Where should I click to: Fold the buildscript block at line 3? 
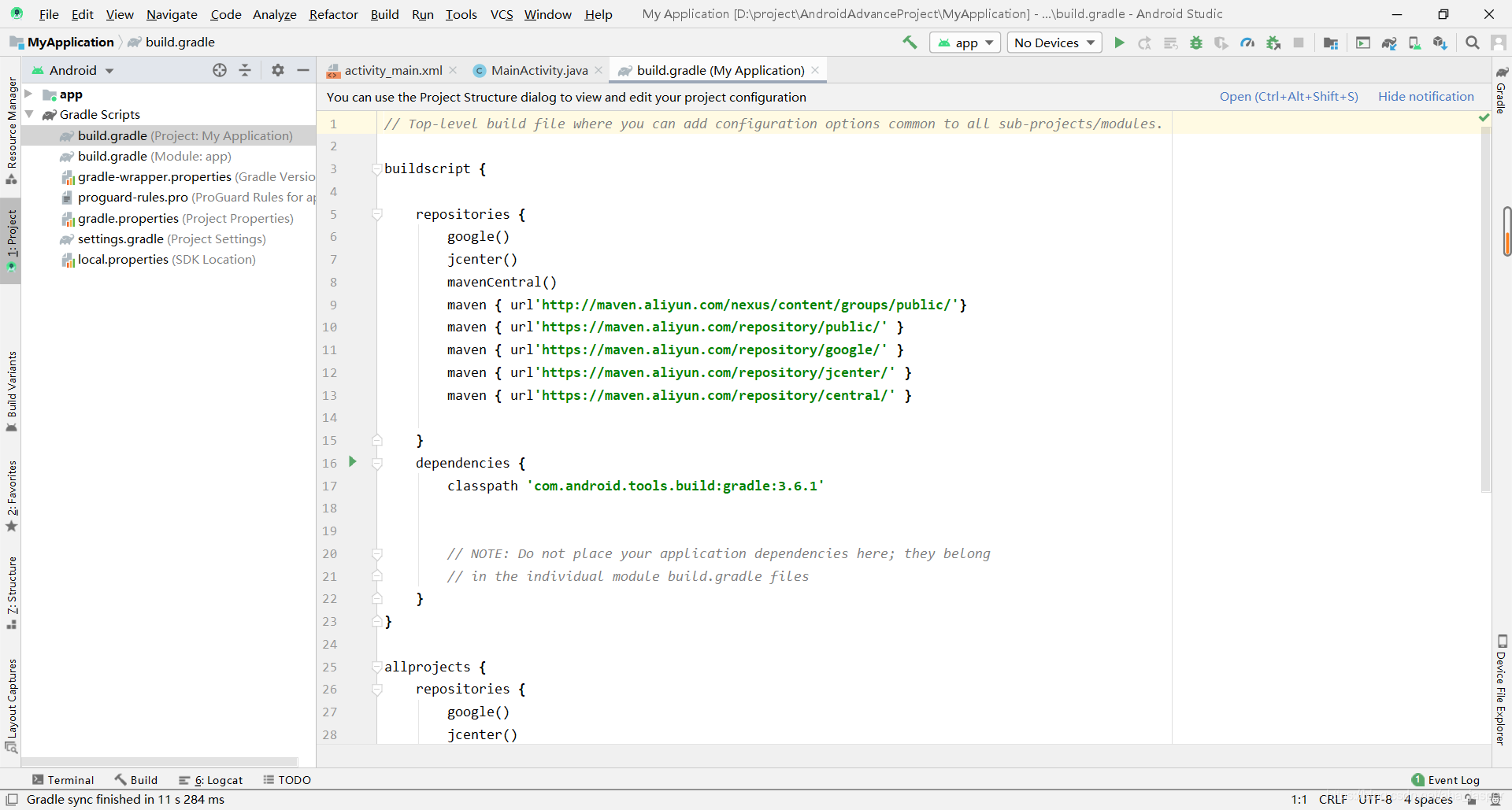point(377,168)
